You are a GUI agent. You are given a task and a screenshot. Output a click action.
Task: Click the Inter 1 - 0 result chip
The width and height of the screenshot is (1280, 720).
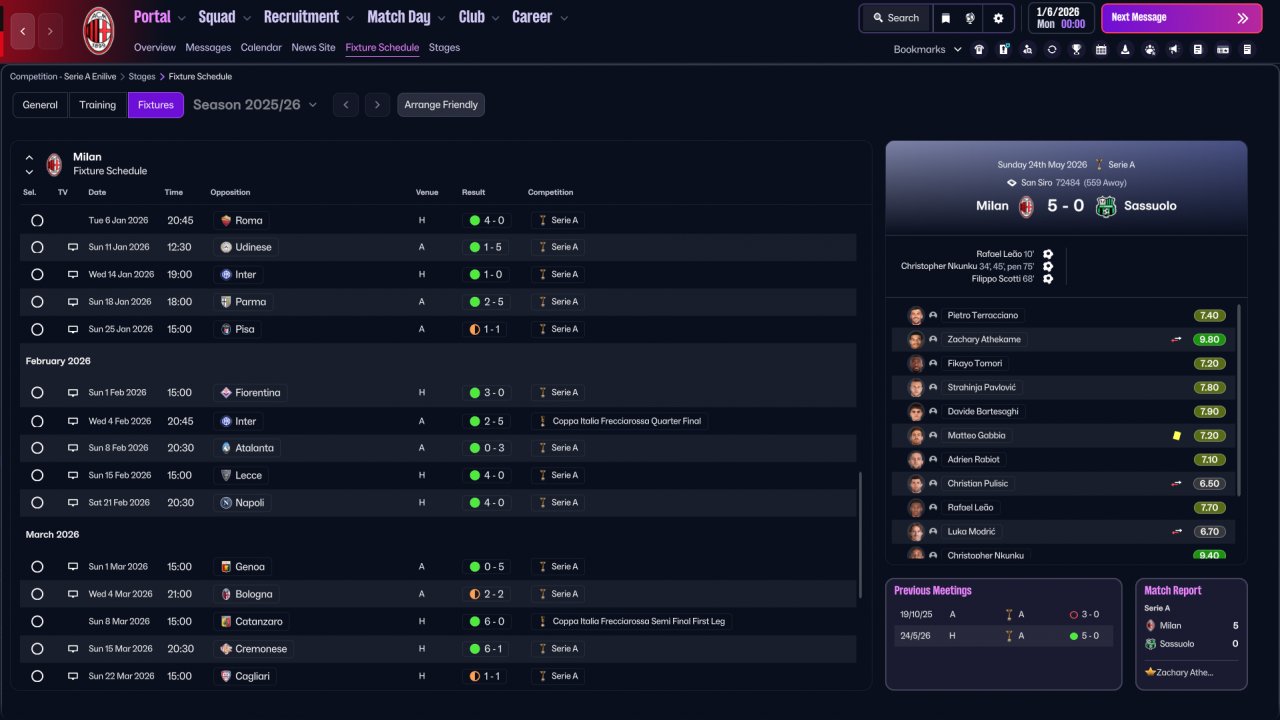point(486,274)
